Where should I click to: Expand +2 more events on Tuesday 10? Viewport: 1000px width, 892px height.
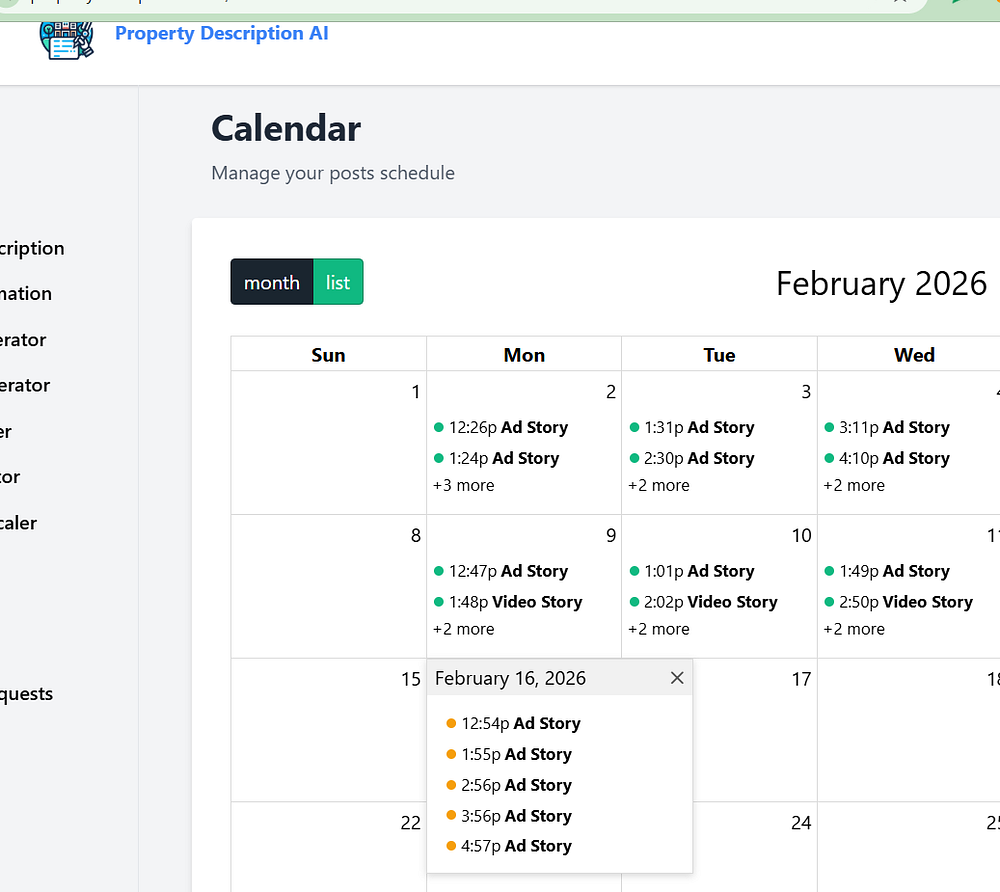(x=659, y=629)
